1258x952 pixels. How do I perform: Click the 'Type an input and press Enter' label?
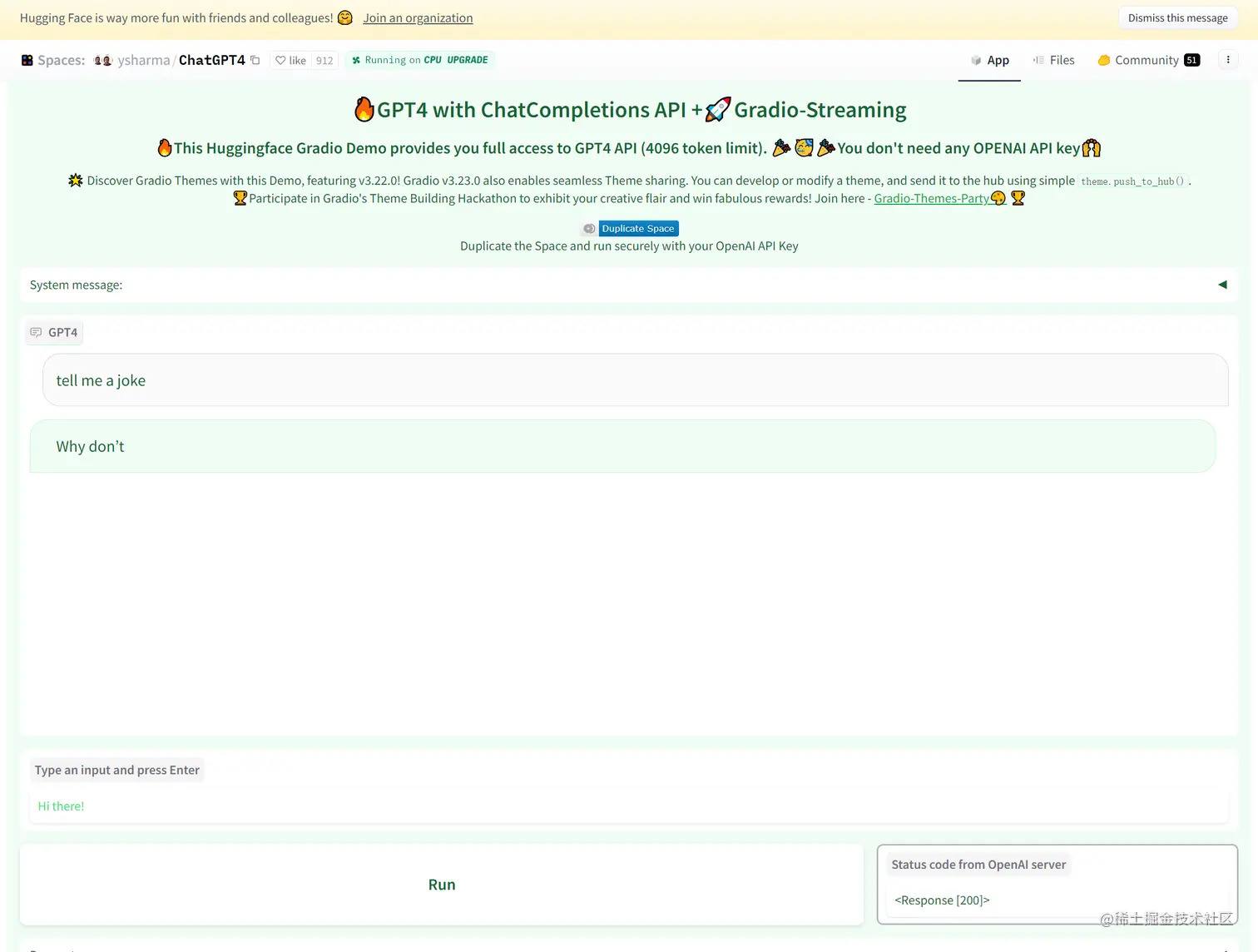[117, 770]
